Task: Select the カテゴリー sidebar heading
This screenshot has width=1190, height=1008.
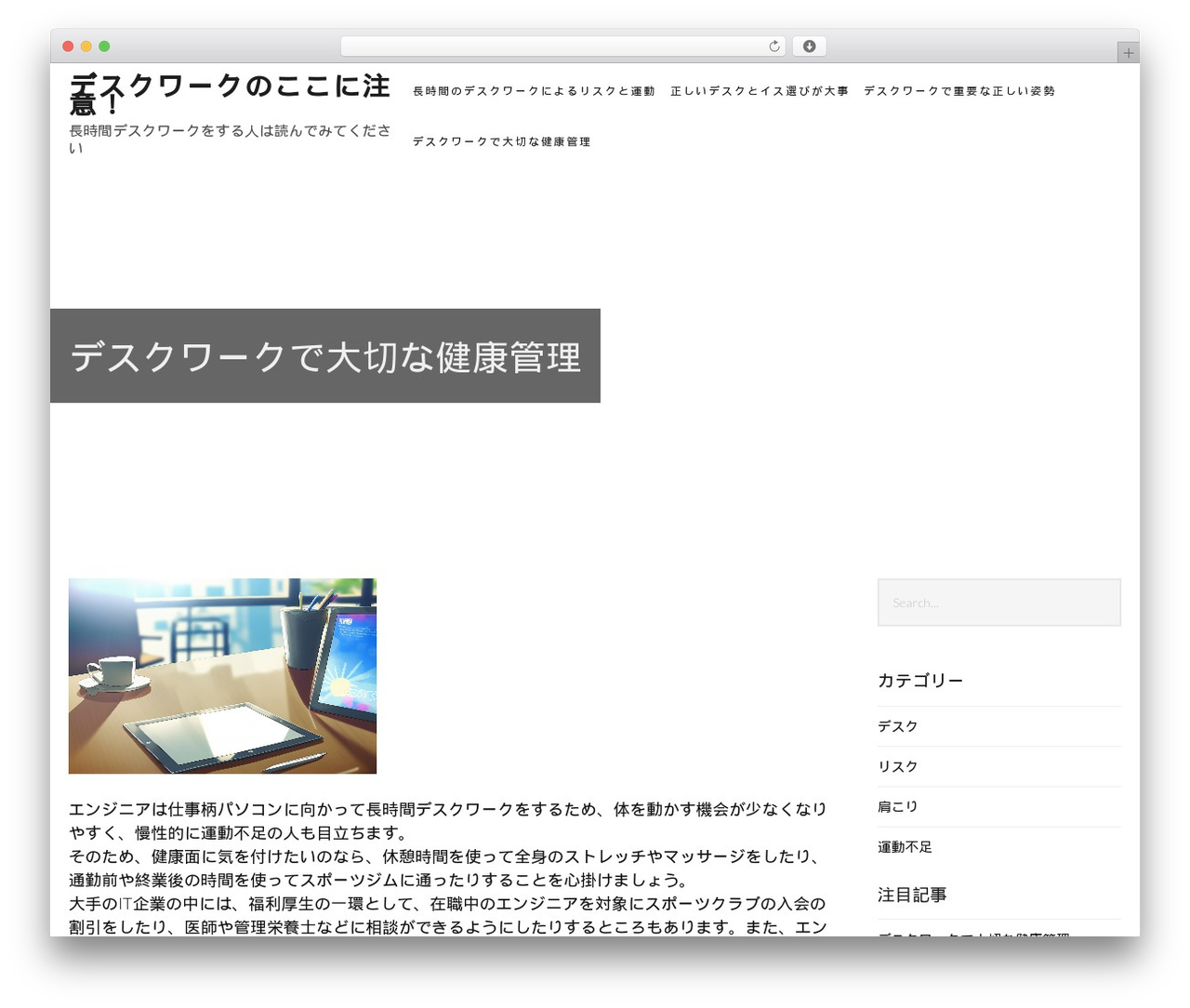Action: (920, 681)
